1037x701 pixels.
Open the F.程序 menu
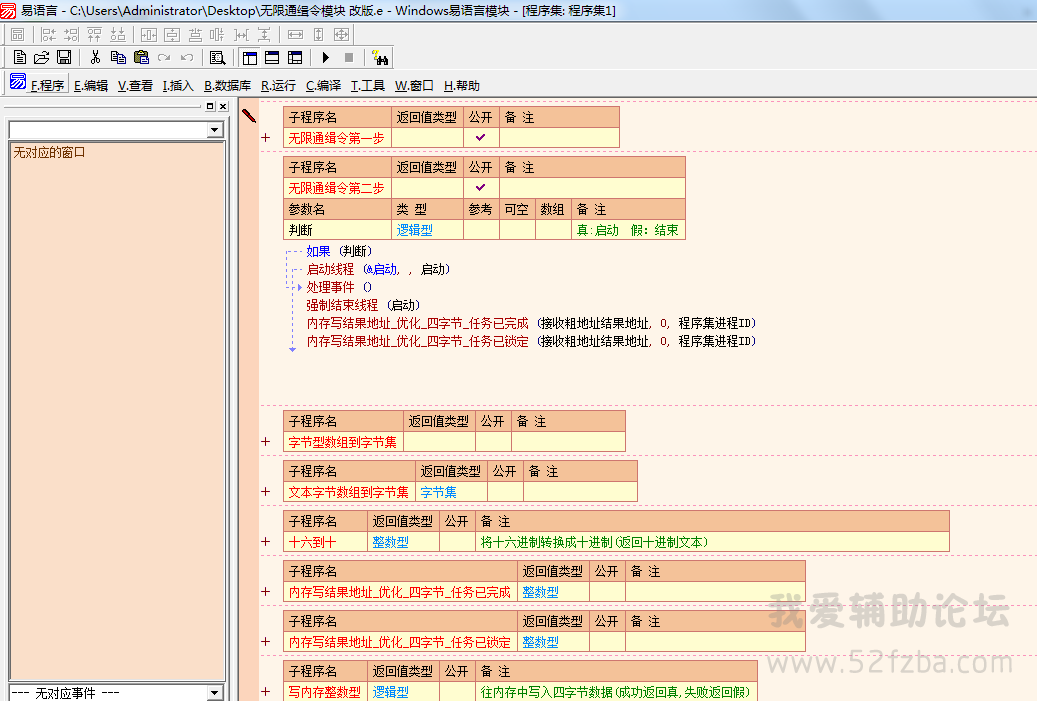[48, 85]
